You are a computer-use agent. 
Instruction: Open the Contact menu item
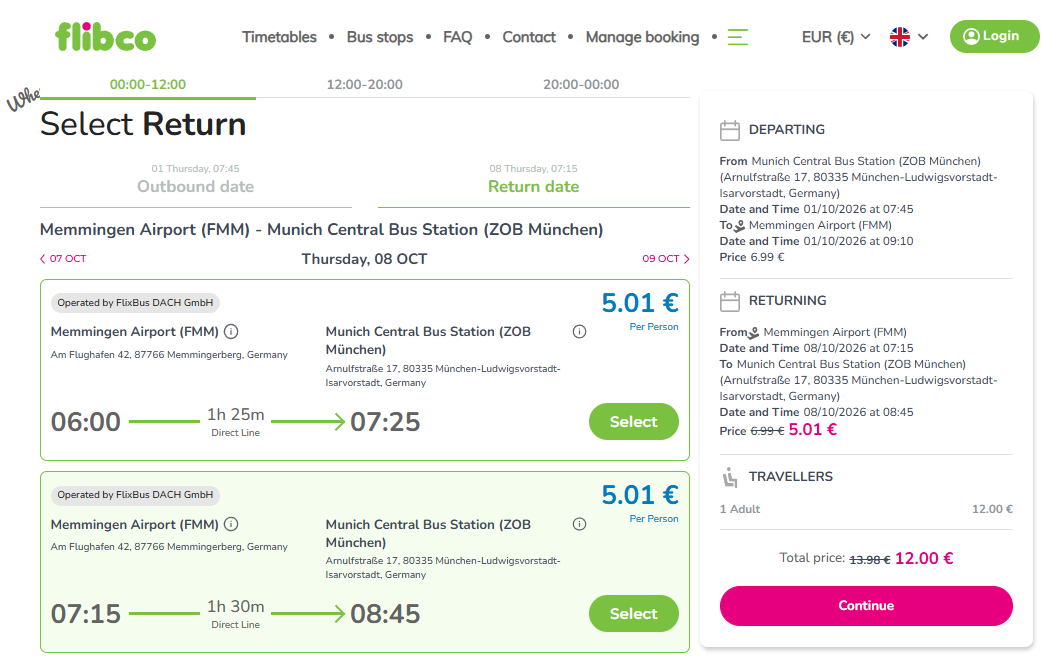pos(529,37)
